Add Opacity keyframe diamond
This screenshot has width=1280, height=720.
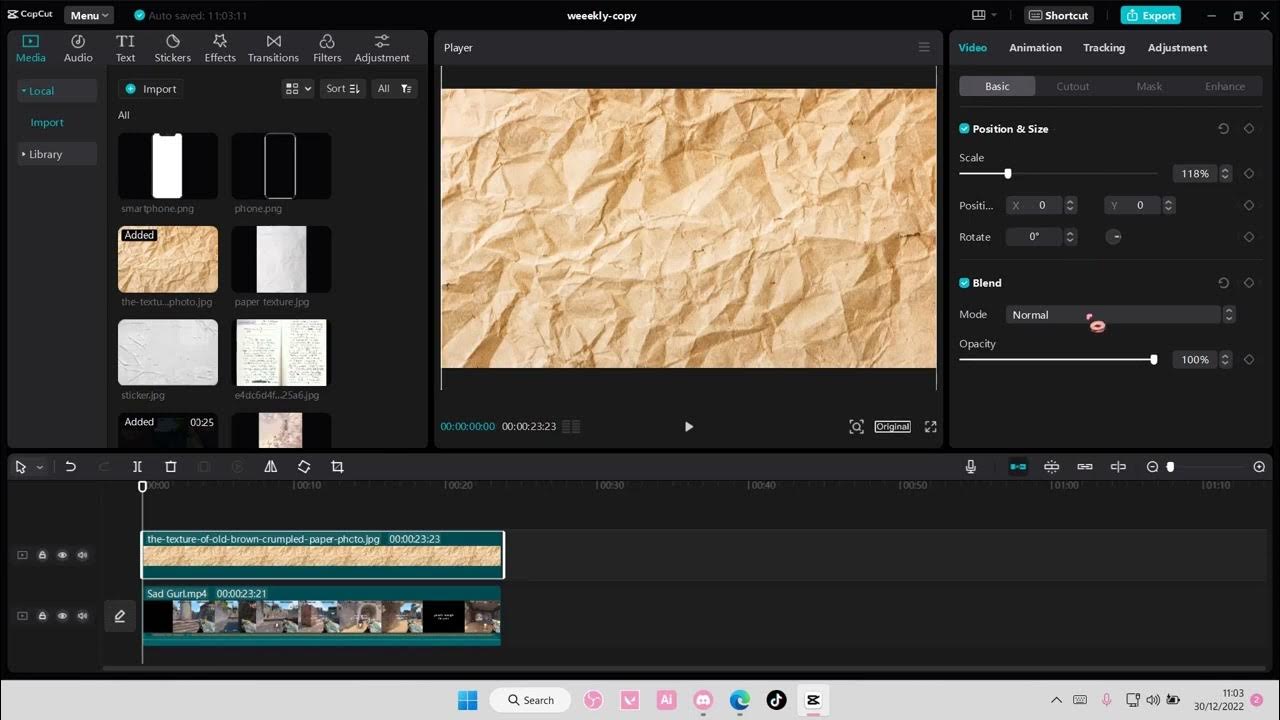pos(1249,359)
